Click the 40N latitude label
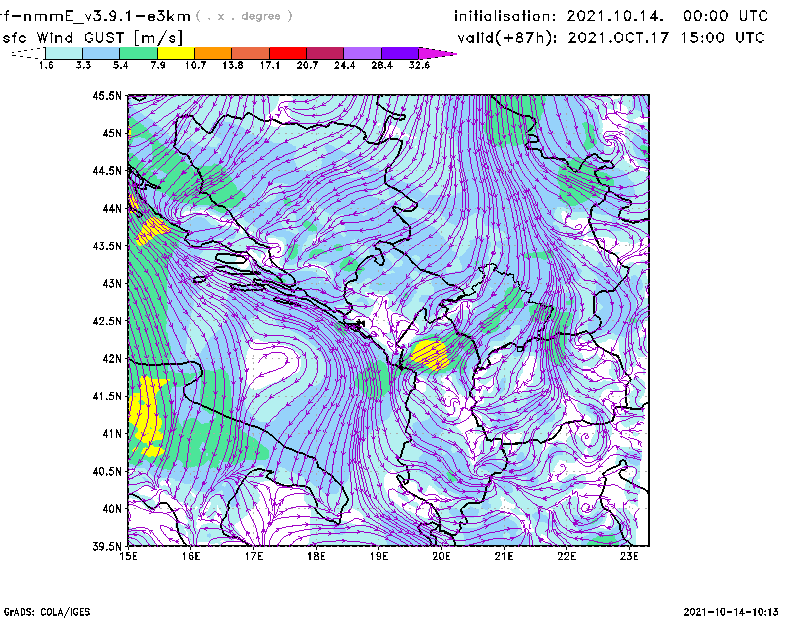 coord(112,509)
